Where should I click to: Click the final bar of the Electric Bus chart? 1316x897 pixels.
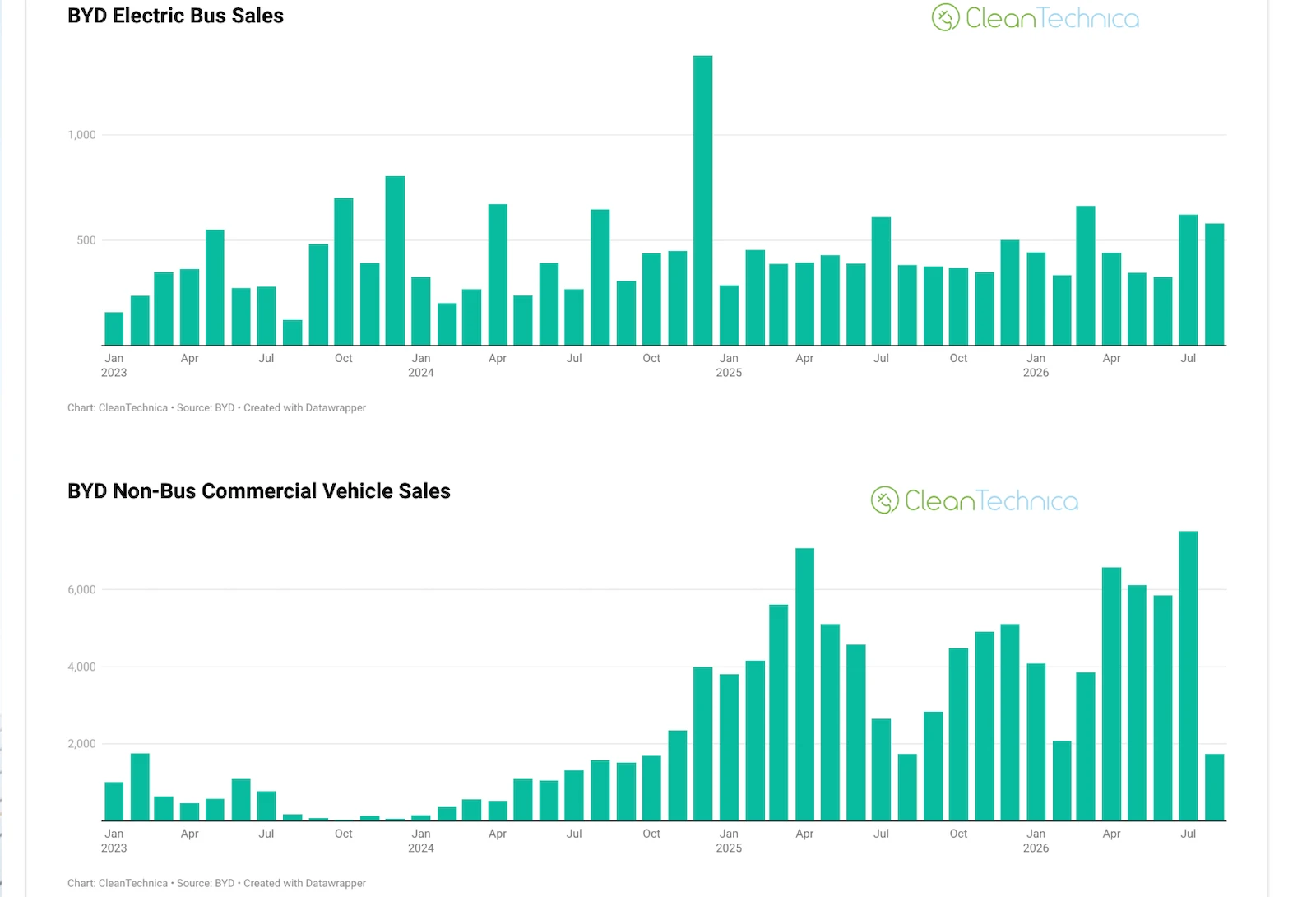(1215, 285)
